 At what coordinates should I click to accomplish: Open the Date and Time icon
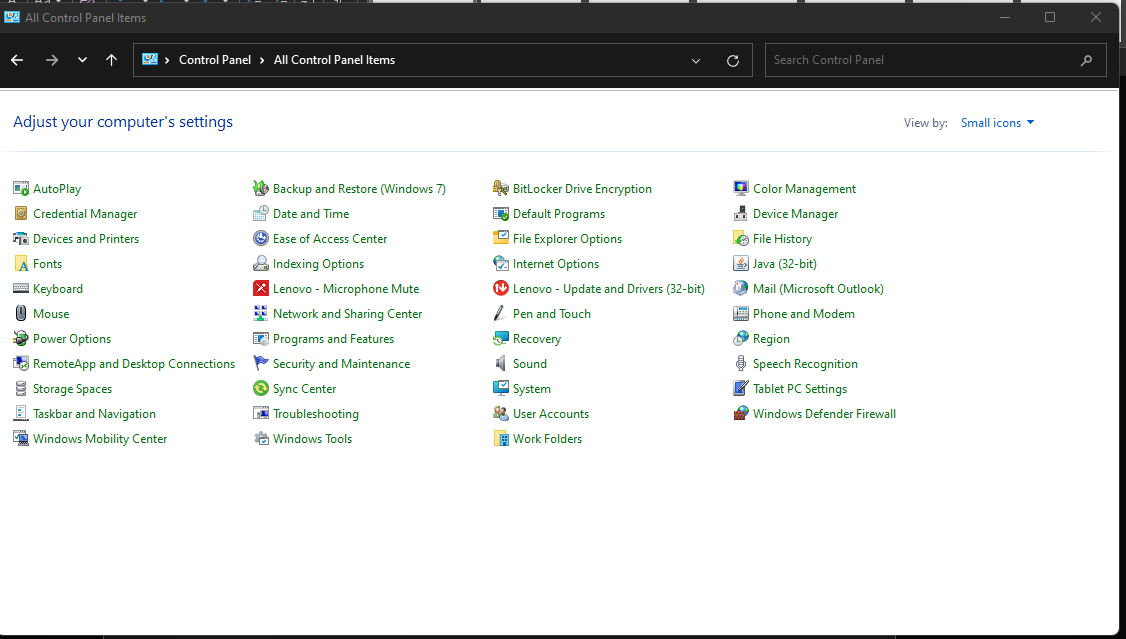pos(261,214)
